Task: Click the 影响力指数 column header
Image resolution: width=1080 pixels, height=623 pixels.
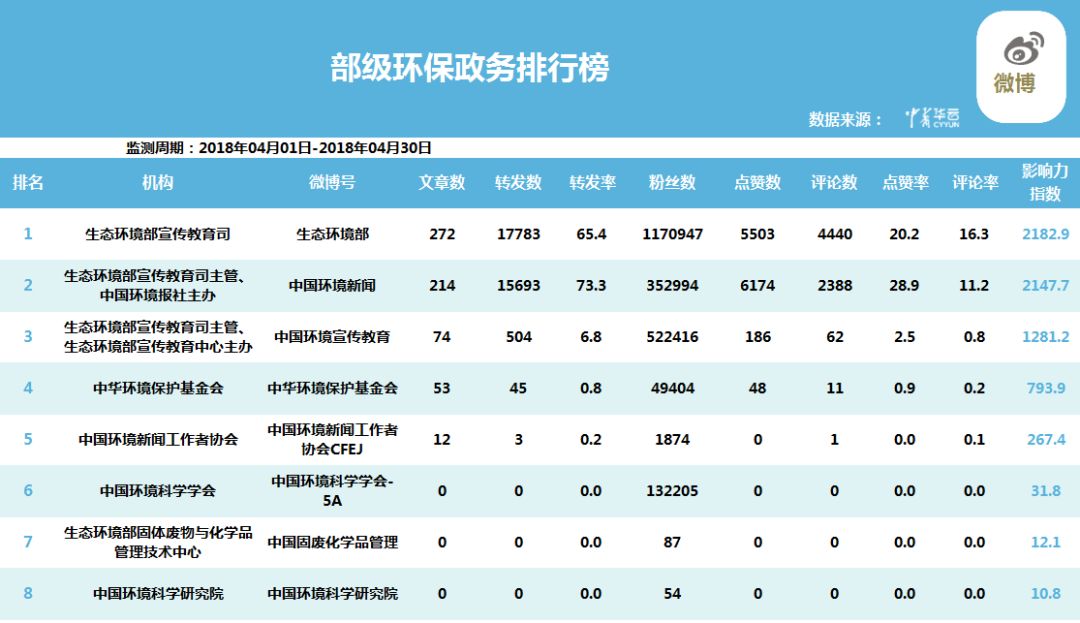Action: tap(1045, 182)
